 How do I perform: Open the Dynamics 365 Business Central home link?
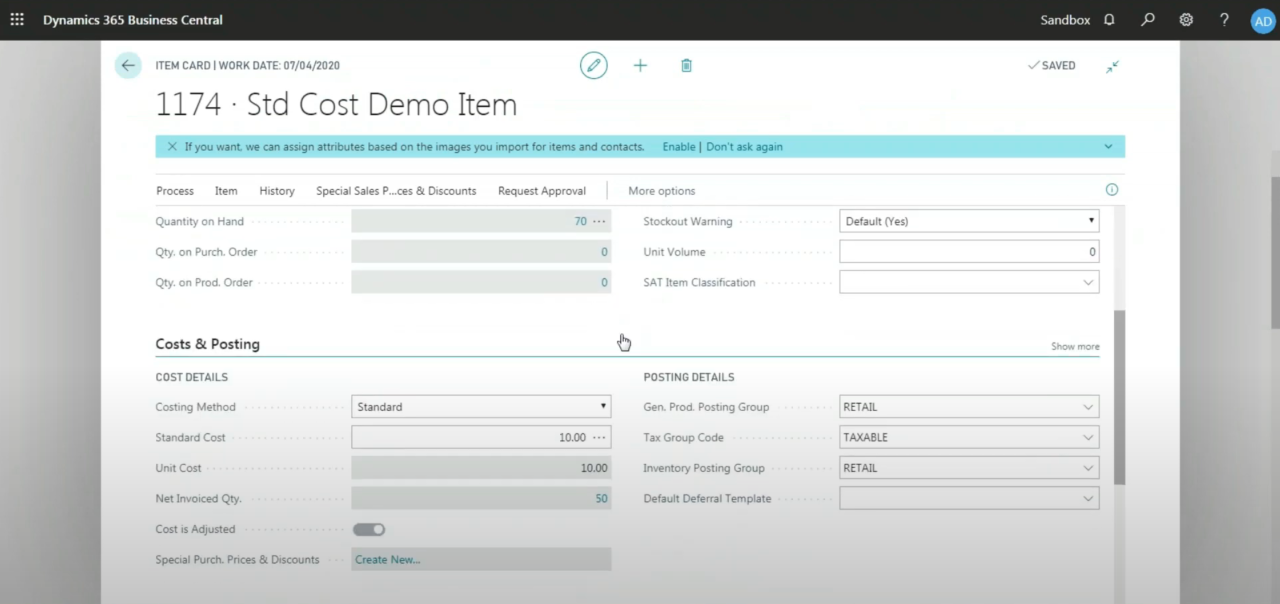pyautogui.click(x=133, y=20)
